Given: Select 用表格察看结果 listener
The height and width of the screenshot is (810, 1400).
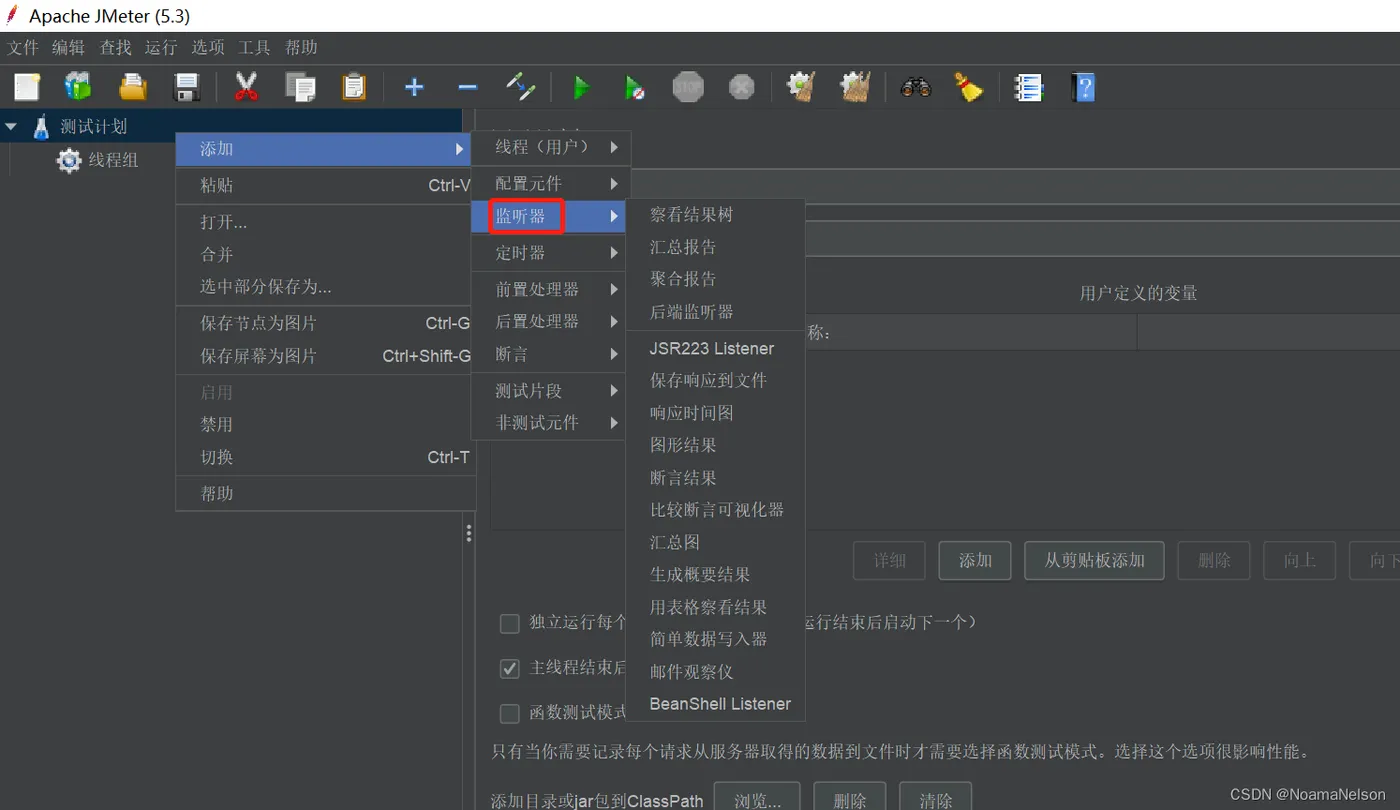Looking at the screenshot, I should point(715,607).
